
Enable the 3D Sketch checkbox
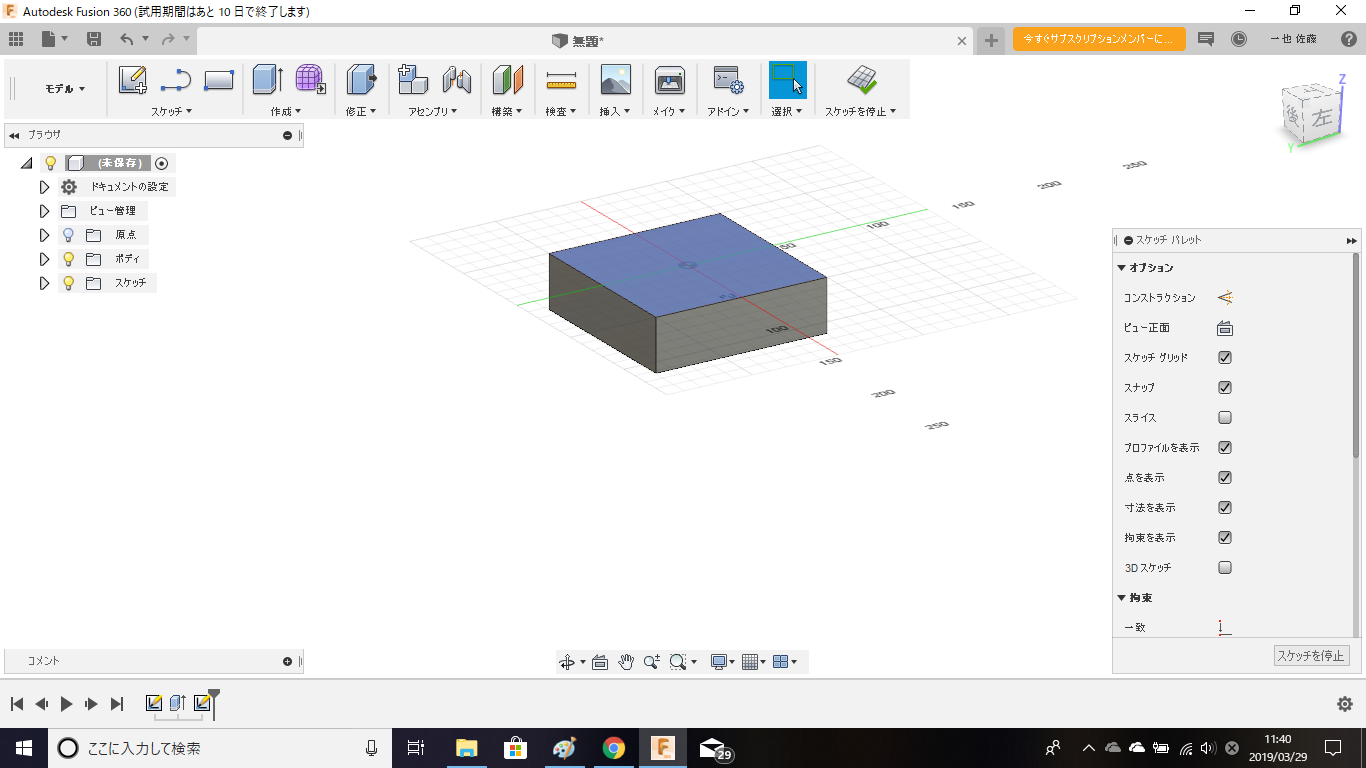1225,568
